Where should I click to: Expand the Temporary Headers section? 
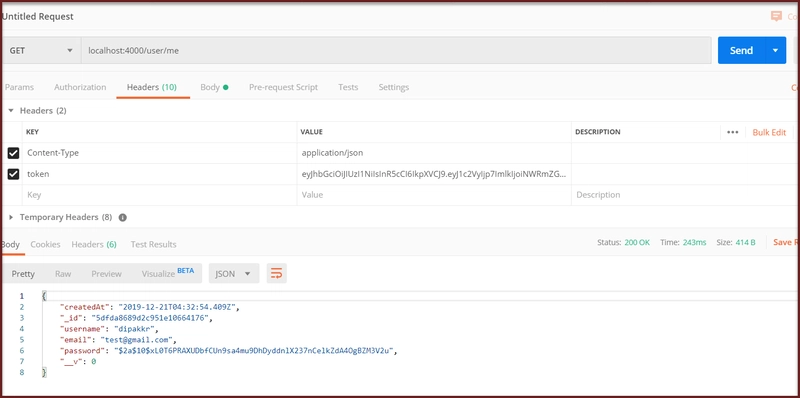click(x=11, y=217)
